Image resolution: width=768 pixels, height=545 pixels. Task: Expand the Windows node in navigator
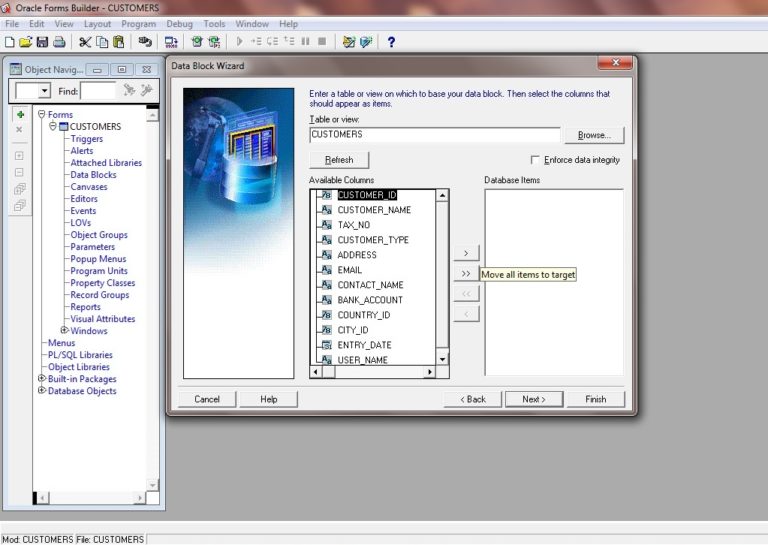[x=64, y=330]
